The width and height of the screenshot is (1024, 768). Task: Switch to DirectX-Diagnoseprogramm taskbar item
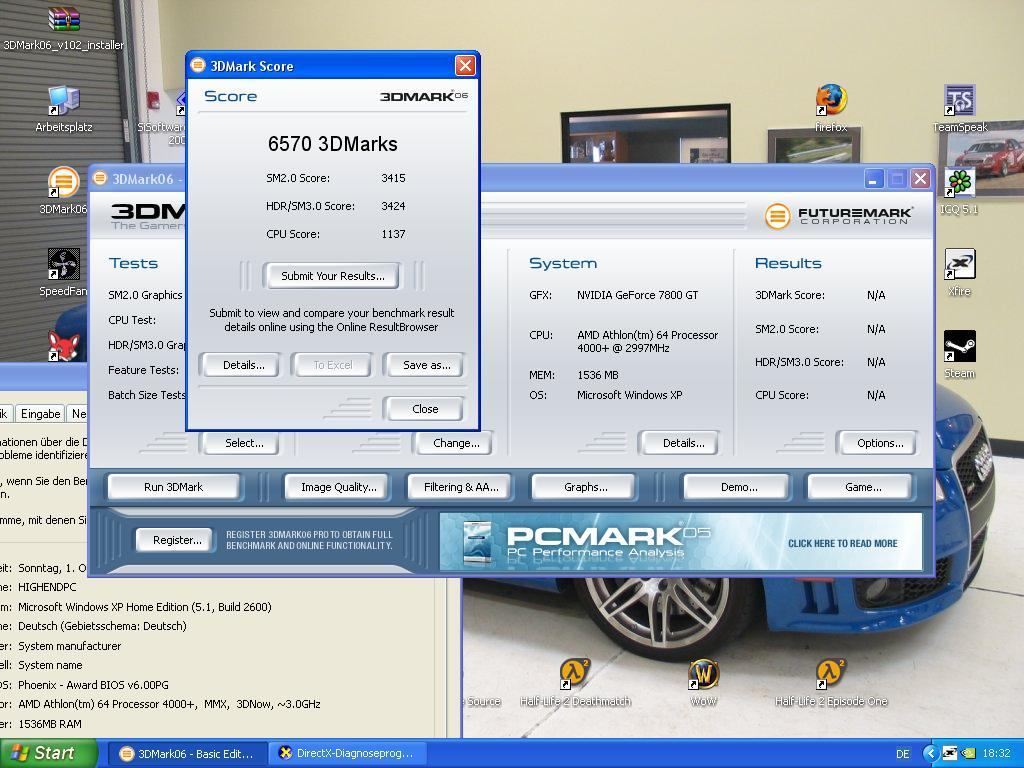[348, 754]
